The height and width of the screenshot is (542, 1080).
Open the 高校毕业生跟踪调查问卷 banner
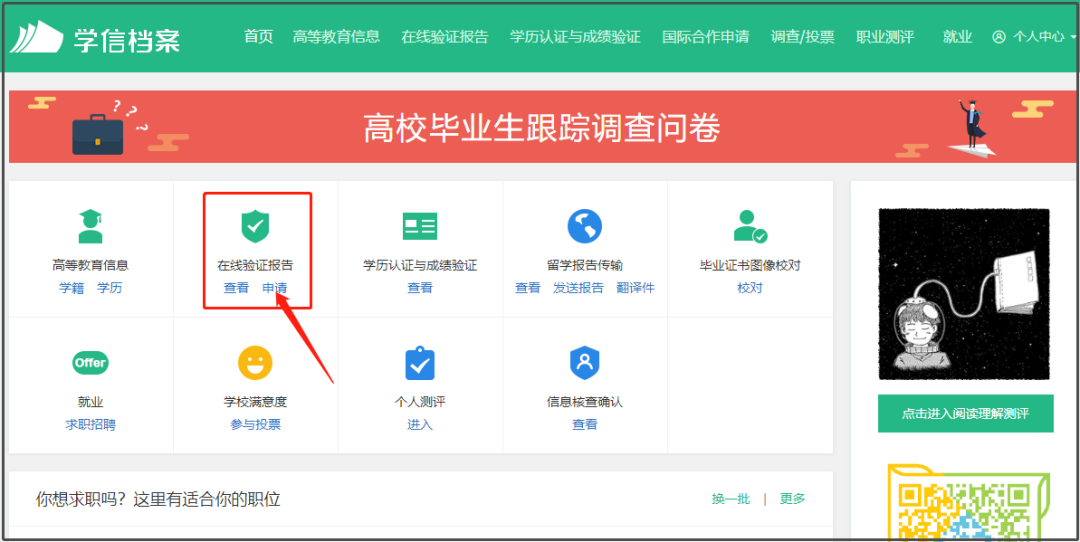pos(540,127)
